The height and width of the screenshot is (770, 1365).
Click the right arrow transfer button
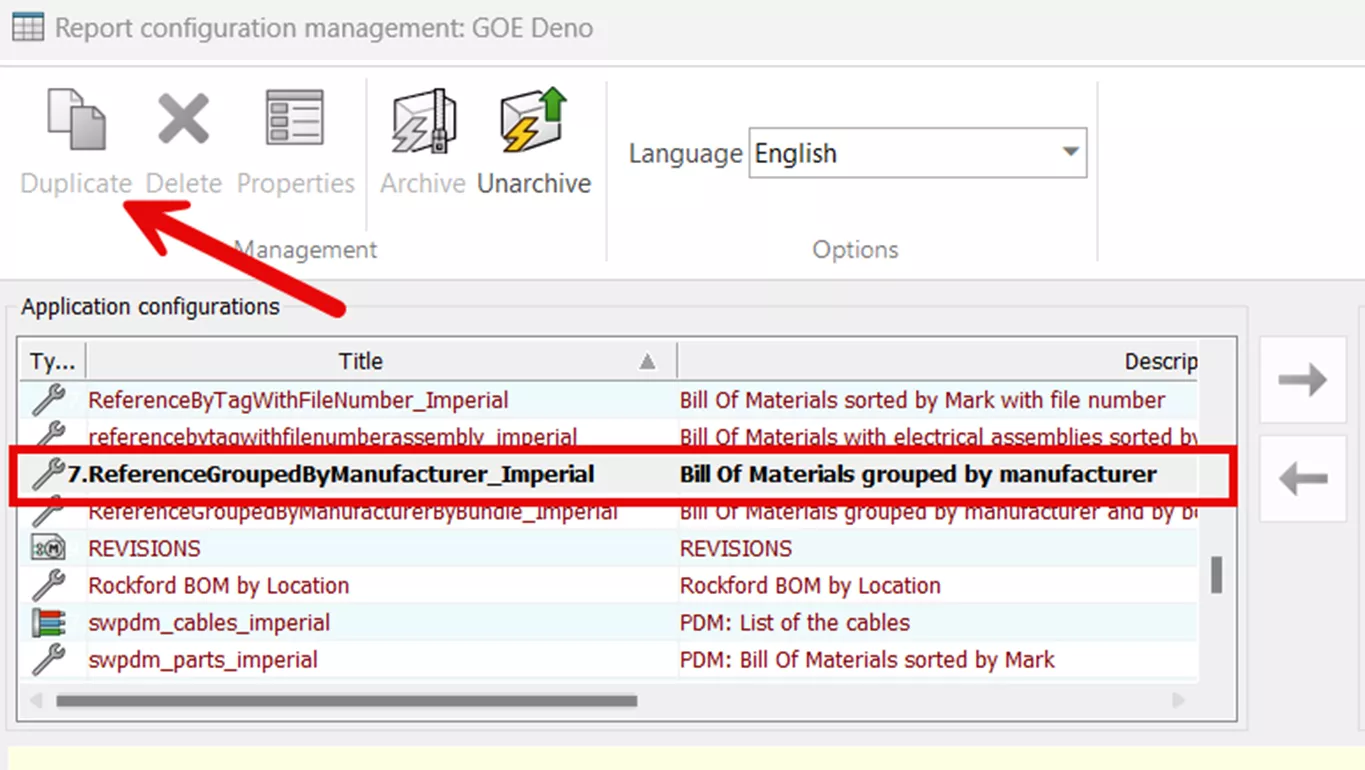[x=1302, y=380]
